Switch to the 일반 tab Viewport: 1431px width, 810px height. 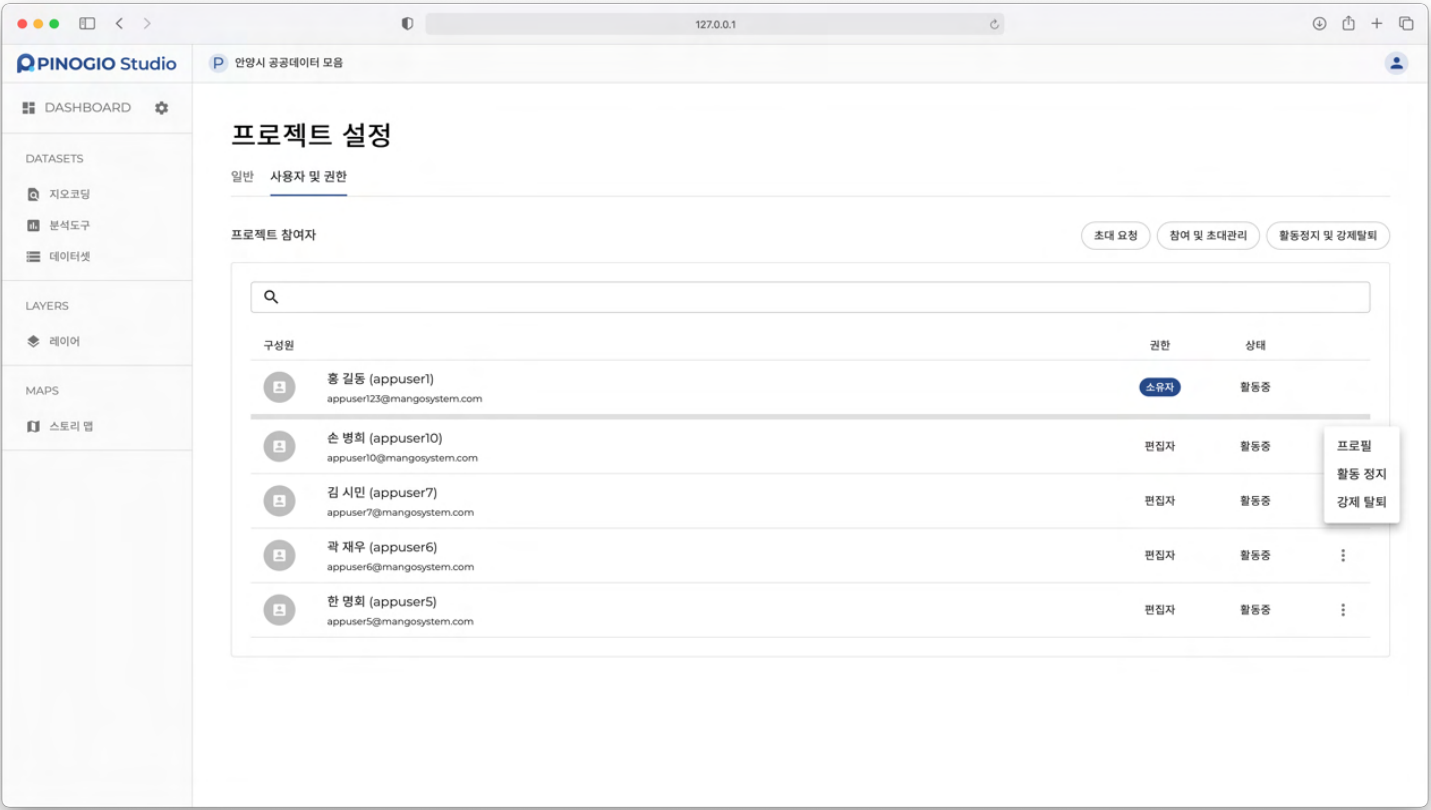point(242,177)
